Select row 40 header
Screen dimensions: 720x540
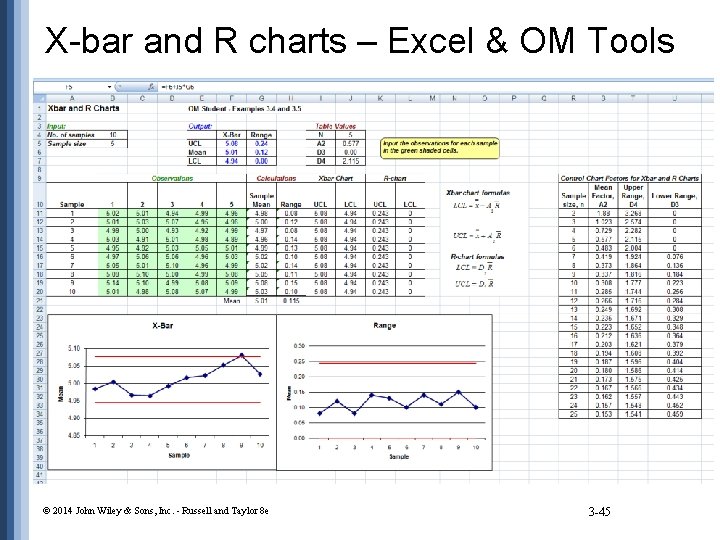click(x=39, y=467)
